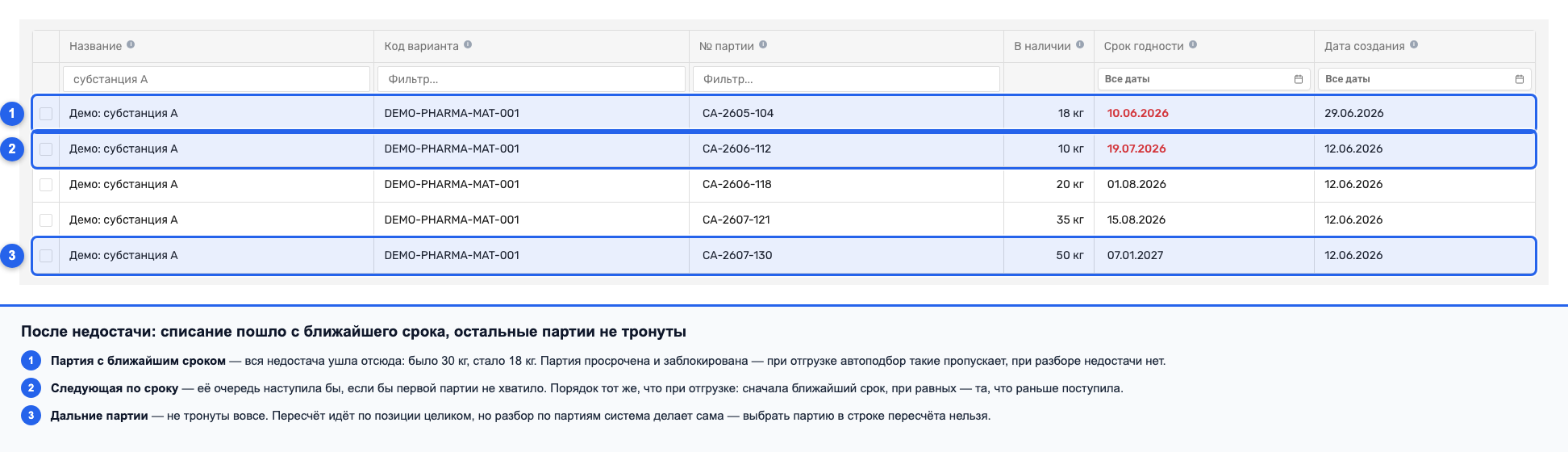
Task: Click name cell in CA-2606-118 row
Action: [123, 184]
